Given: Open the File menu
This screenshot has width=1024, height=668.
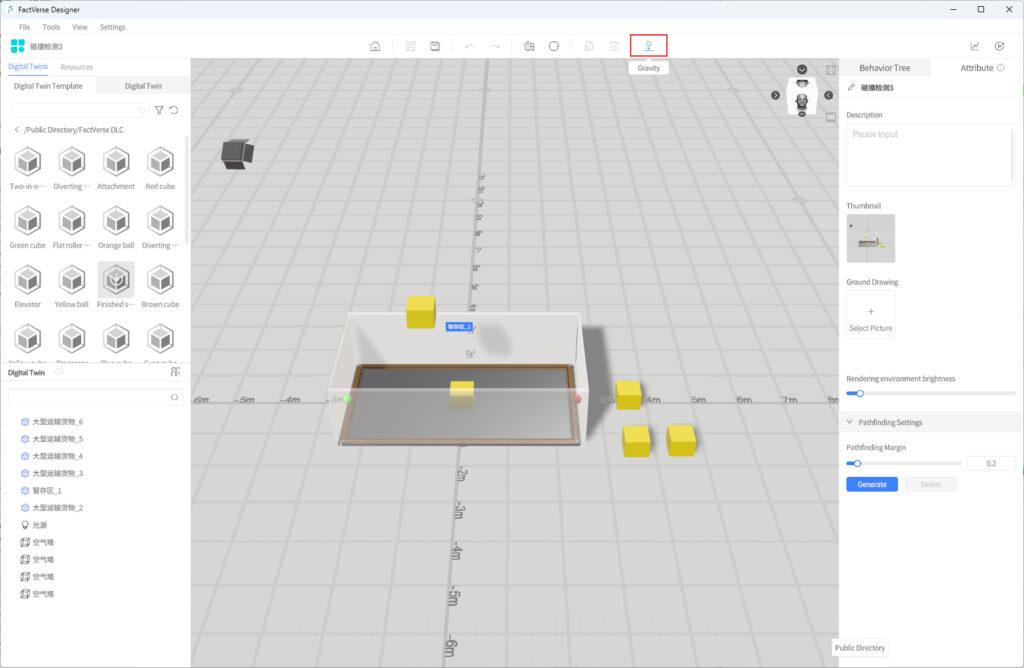Looking at the screenshot, I should coord(25,27).
